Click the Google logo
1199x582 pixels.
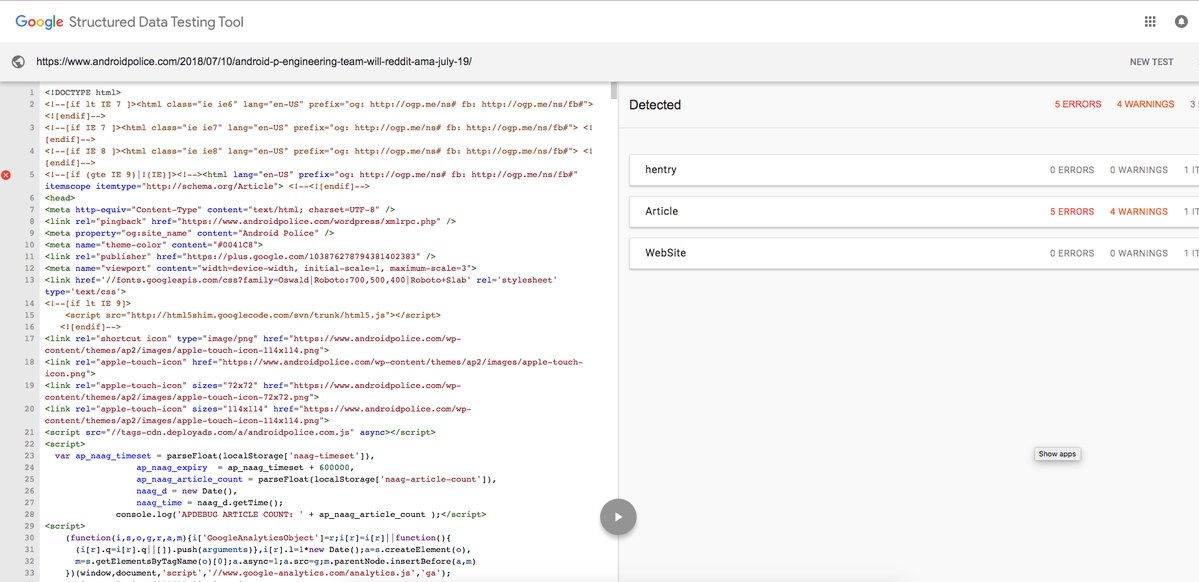click(x=39, y=22)
